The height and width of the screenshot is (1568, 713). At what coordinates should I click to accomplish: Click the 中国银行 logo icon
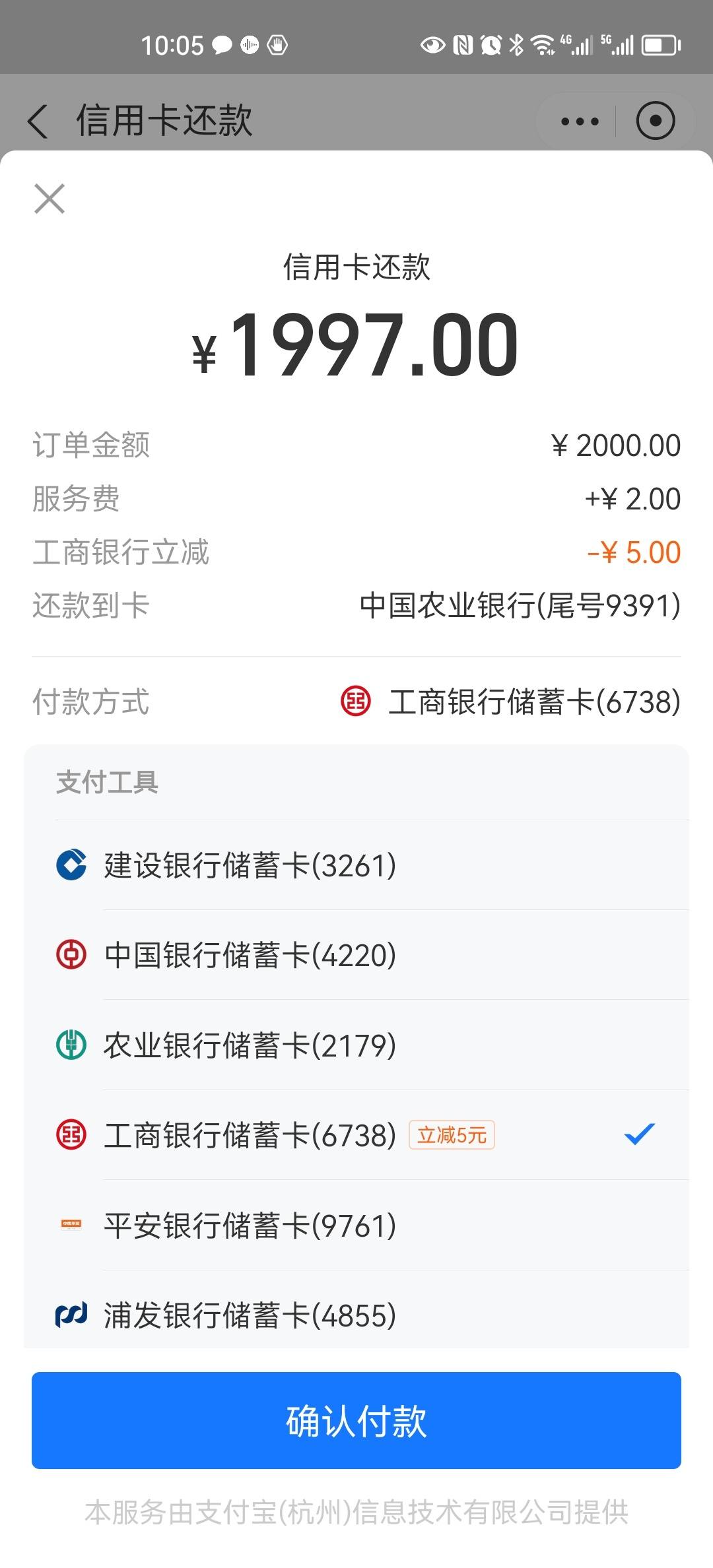click(71, 954)
